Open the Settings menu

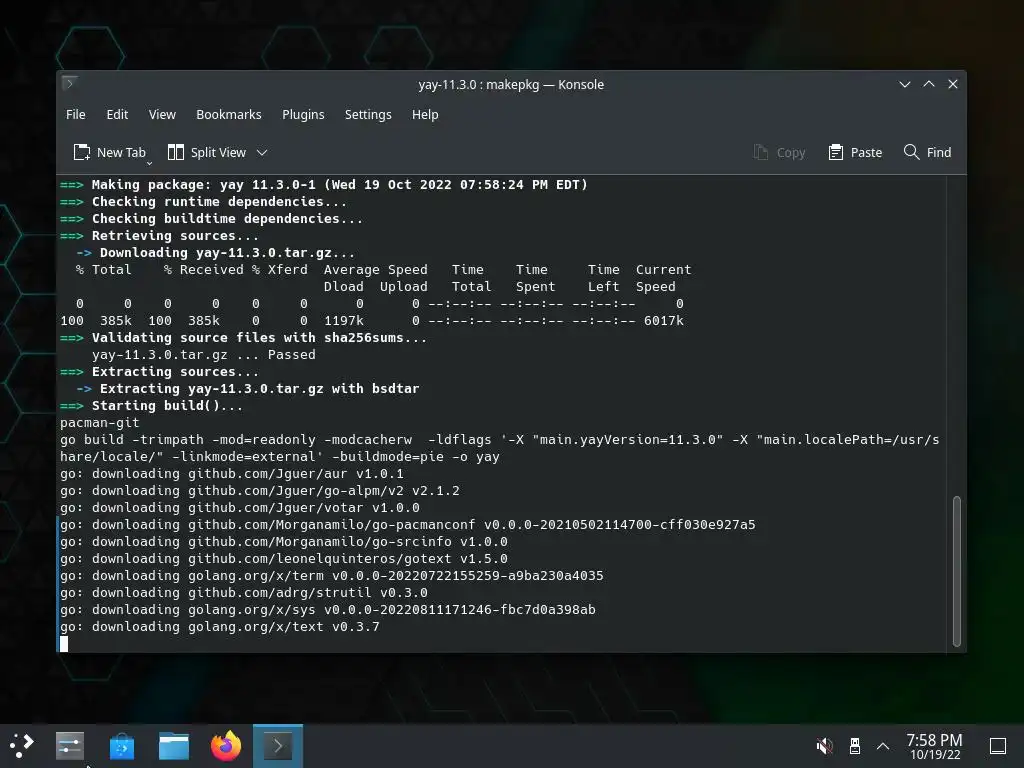[368, 114]
